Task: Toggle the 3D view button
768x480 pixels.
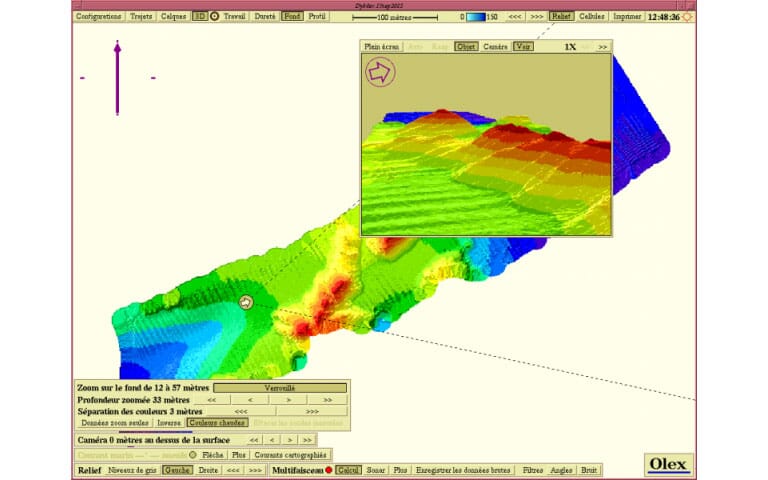Action: 200,17
